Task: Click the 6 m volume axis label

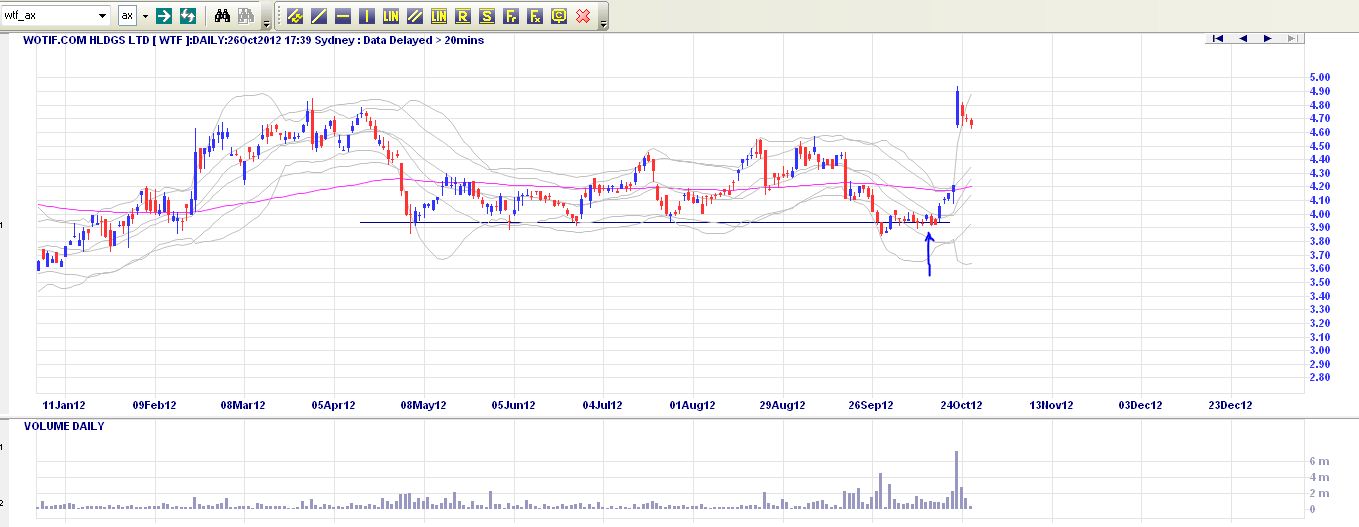Action: pyautogui.click(x=1318, y=462)
